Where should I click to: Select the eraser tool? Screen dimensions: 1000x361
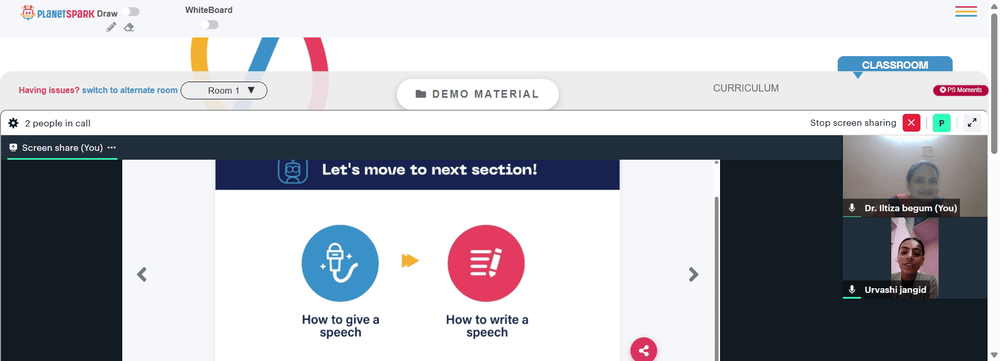pos(129,27)
